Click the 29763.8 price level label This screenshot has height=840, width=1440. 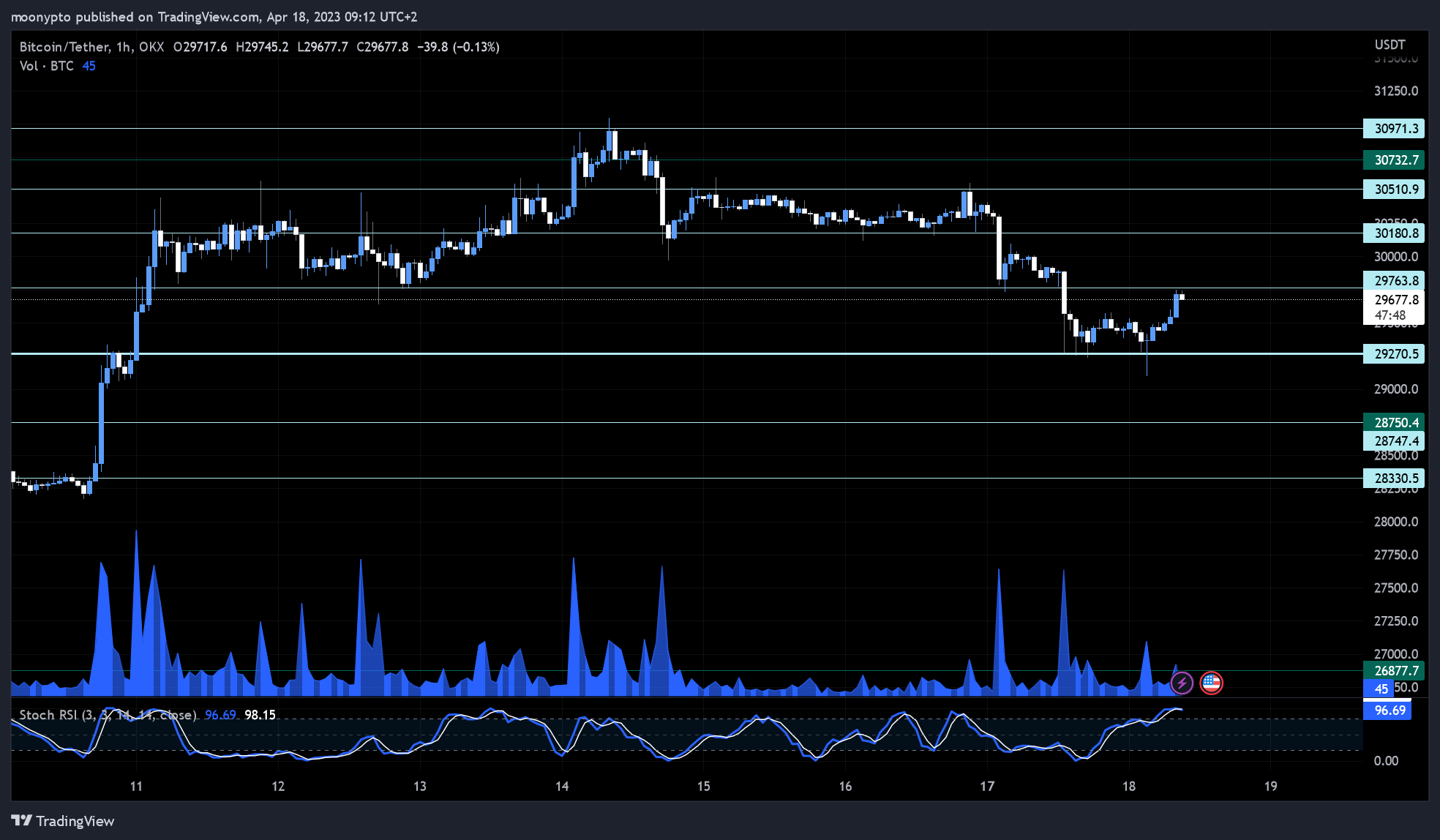(x=1394, y=281)
